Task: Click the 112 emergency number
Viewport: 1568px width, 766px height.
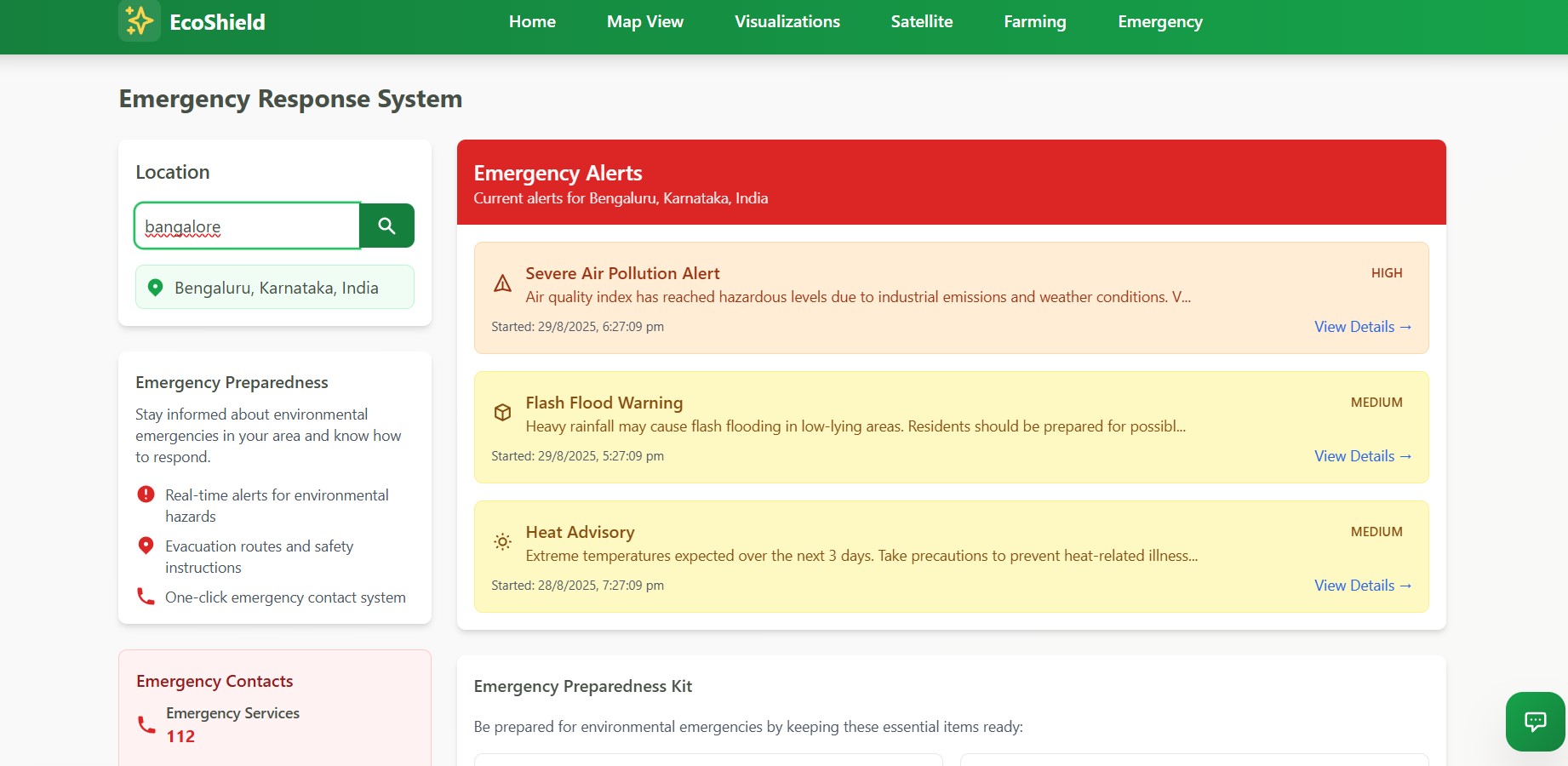Action: click(x=180, y=736)
